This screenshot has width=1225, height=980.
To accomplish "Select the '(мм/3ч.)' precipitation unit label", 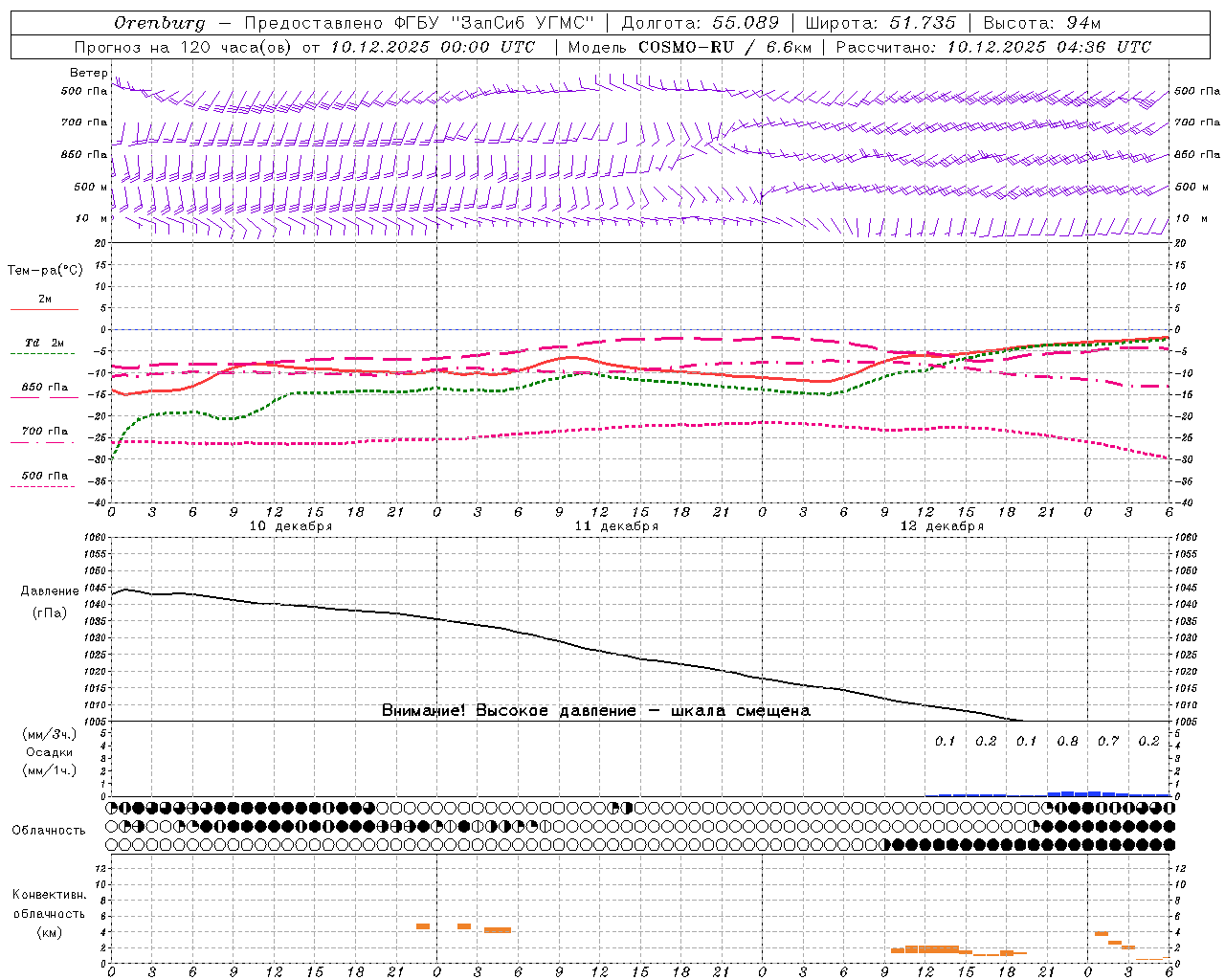I will click(x=49, y=734).
